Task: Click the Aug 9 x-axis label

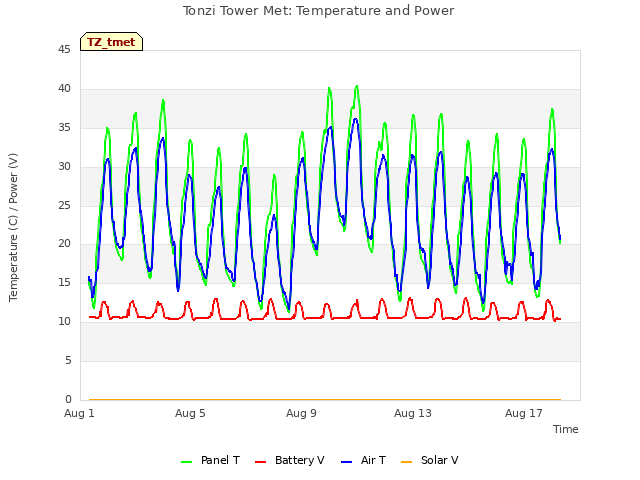Action: pos(301,413)
